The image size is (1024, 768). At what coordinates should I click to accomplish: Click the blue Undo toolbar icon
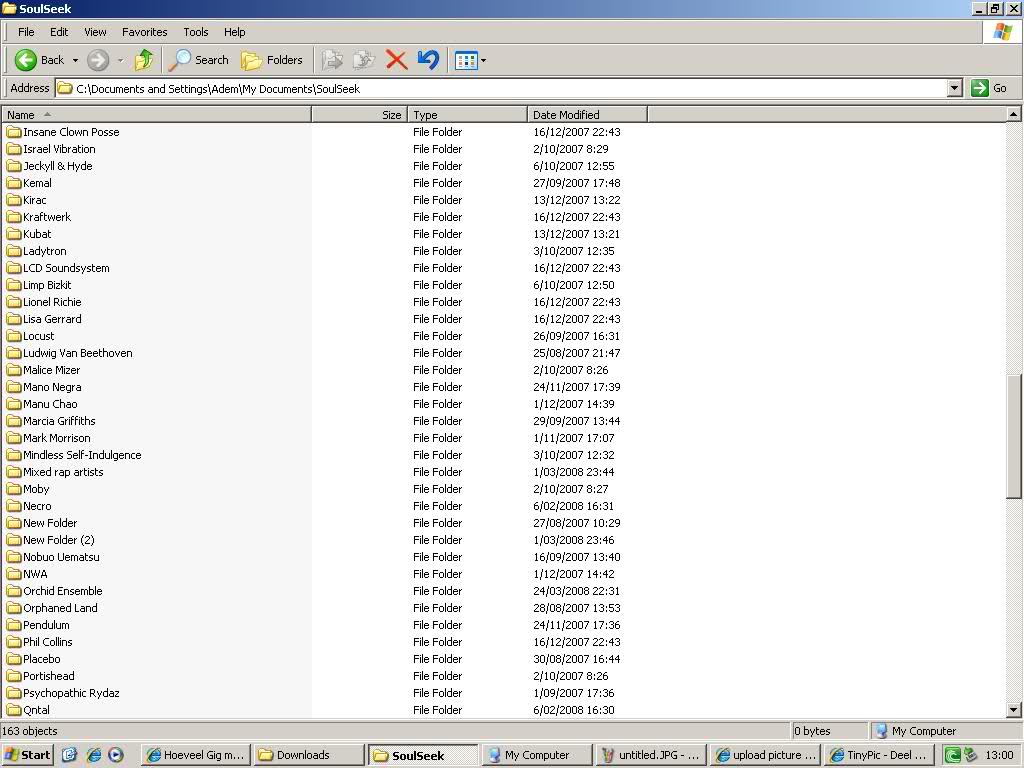[428, 60]
